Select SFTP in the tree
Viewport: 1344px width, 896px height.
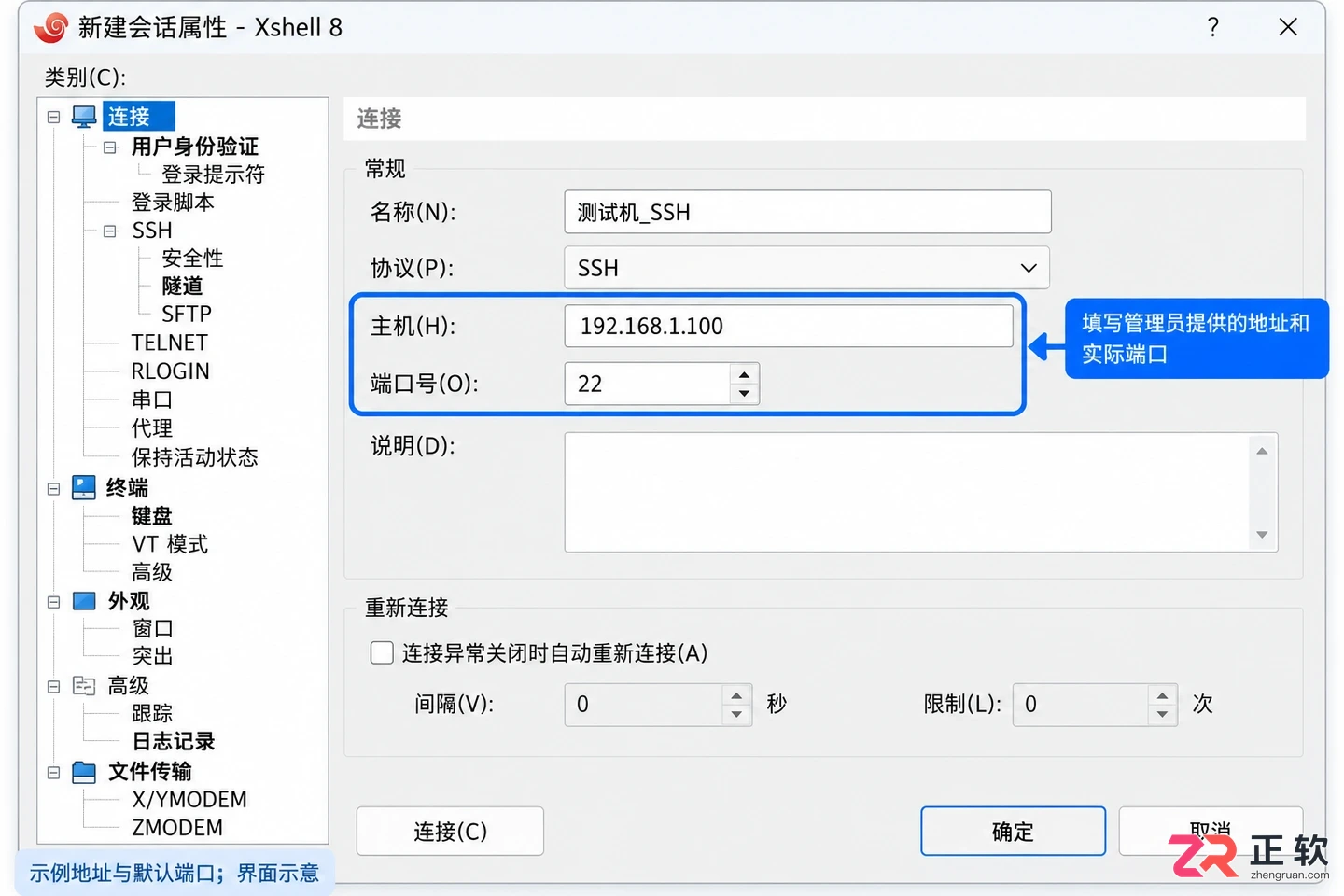pyautogui.click(x=187, y=314)
